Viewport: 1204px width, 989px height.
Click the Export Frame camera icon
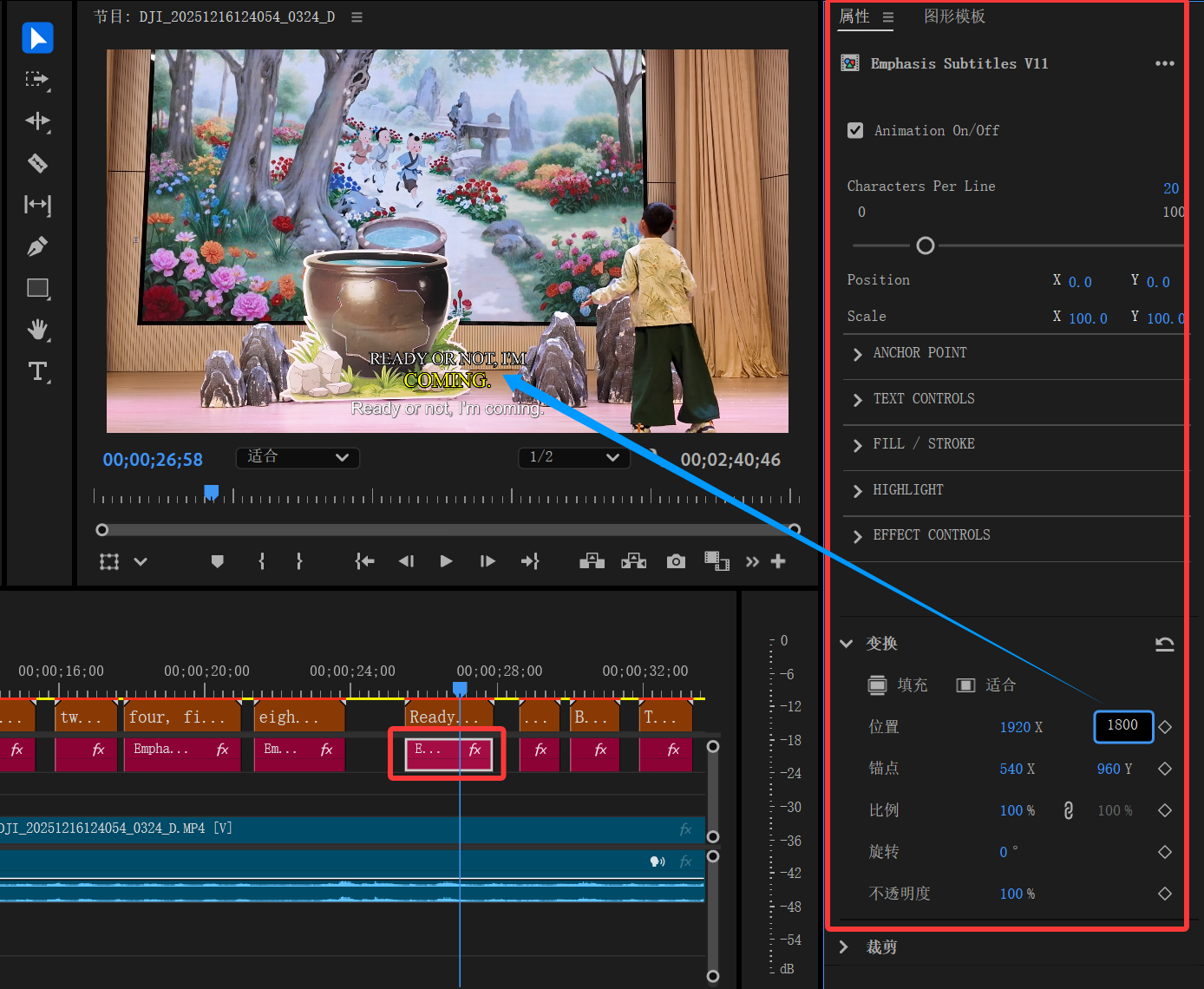tap(676, 561)
